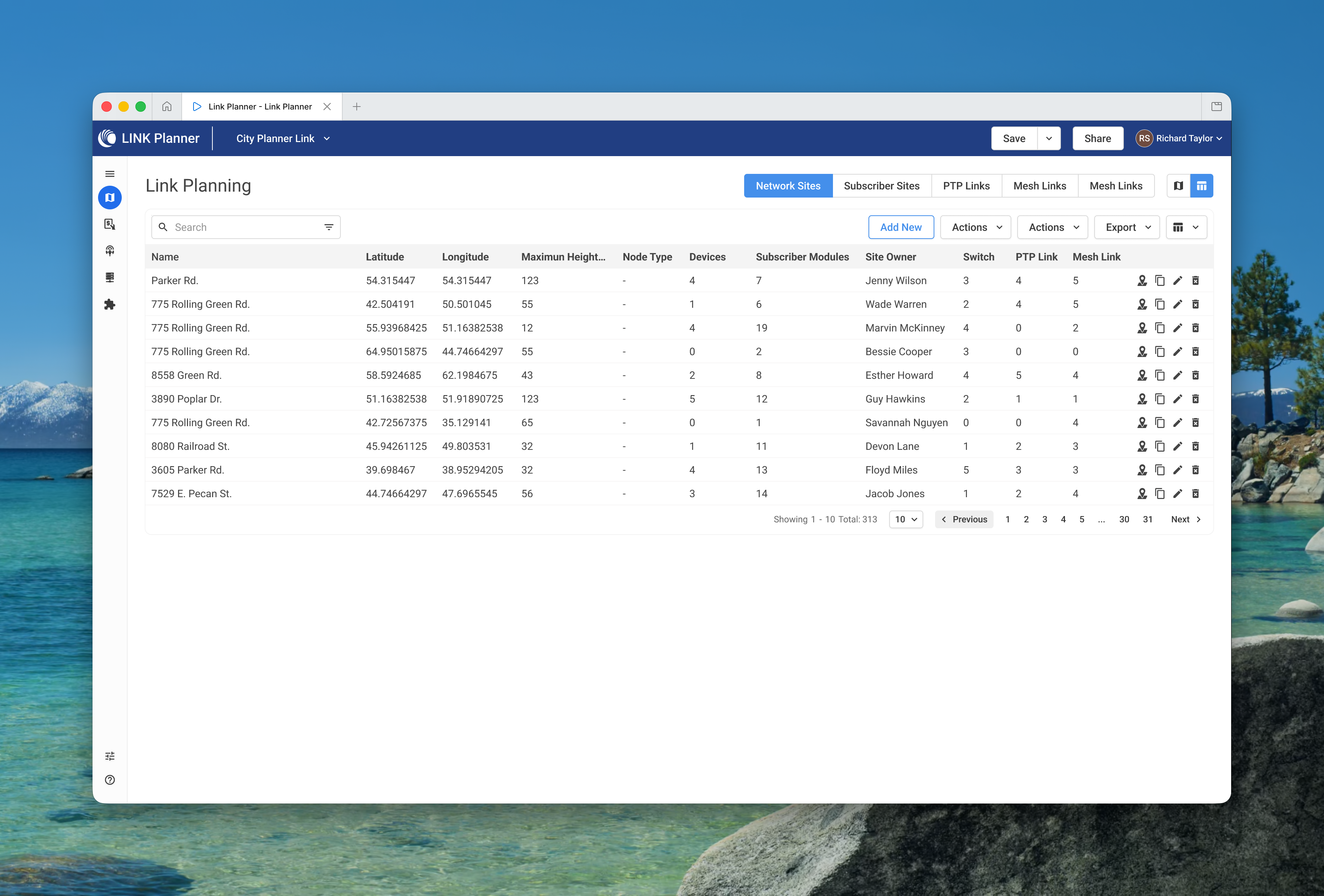The height and width of the screenshot is (896, 1324).
Task: Go to Previous page
Action: [964, 519]
